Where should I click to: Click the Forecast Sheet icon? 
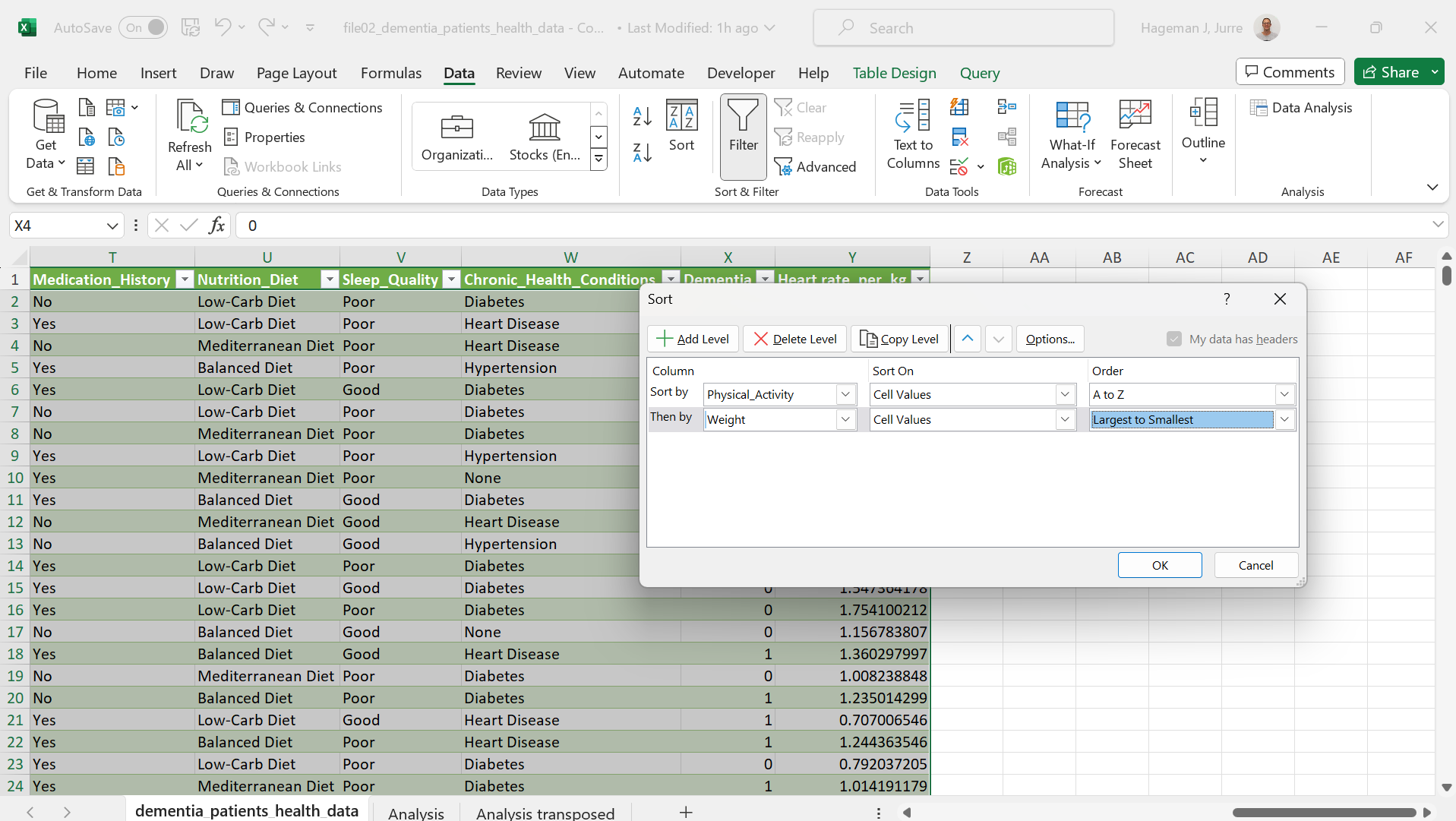point(1135,116)
